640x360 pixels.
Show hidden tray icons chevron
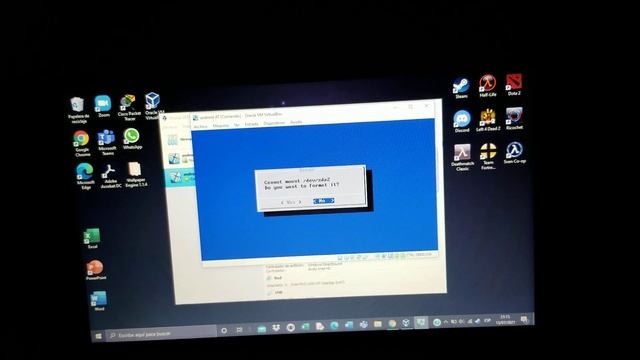tap(446, 322)
